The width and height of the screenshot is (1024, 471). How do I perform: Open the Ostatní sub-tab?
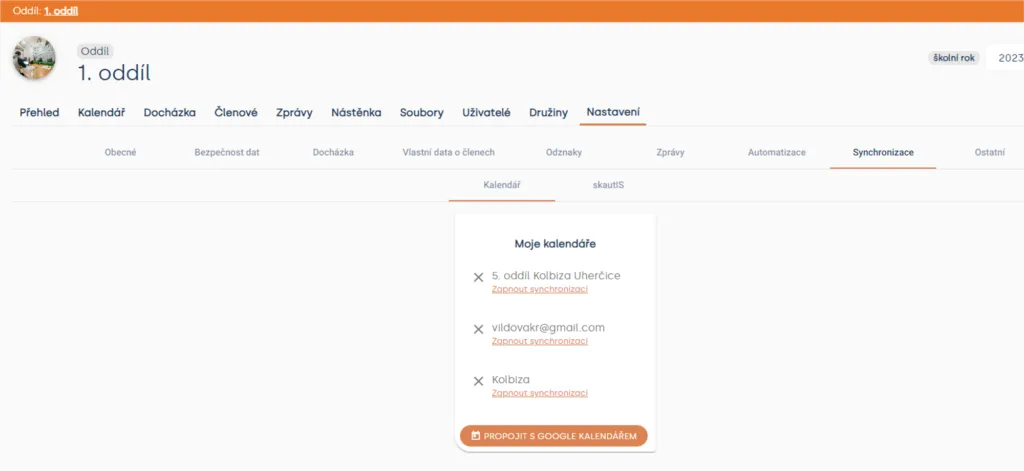(x=989, y=152)
